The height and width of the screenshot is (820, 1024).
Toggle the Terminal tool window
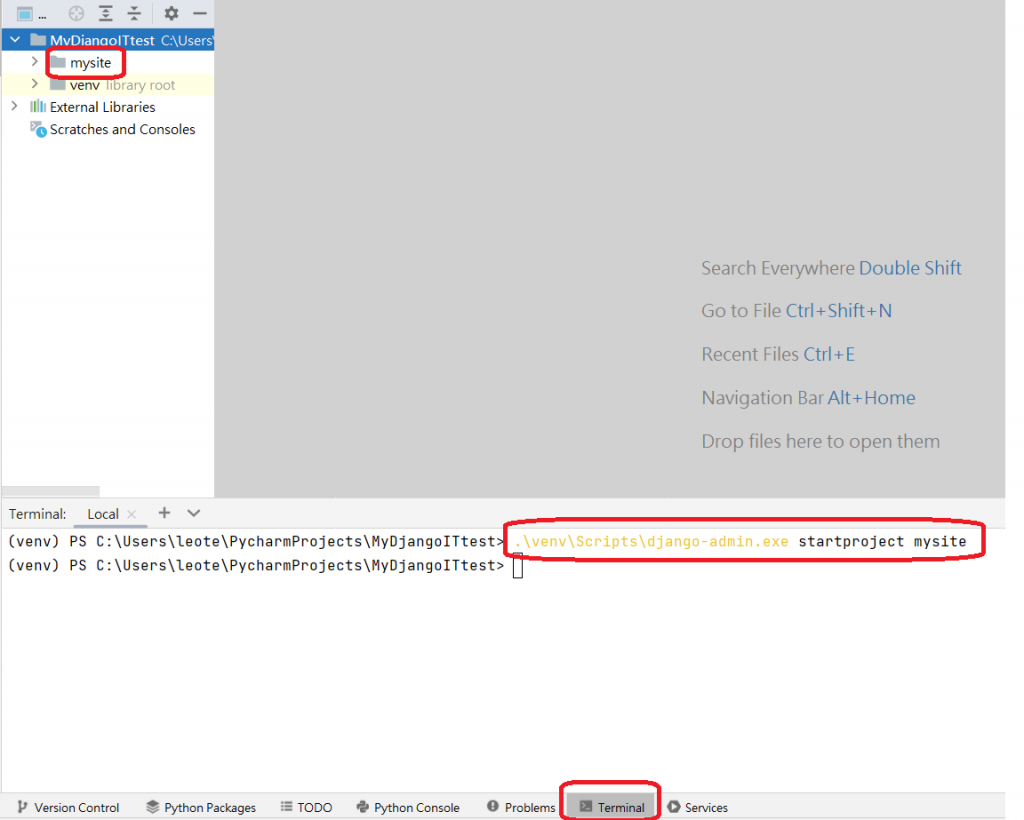click(612, 807)
